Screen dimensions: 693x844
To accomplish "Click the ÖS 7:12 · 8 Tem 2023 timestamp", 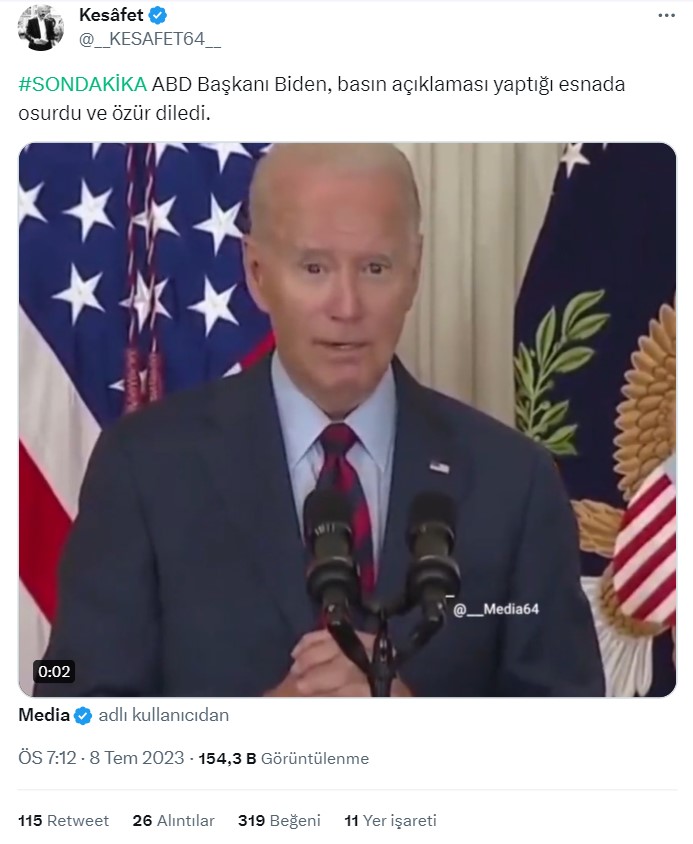I will [101, 758].
